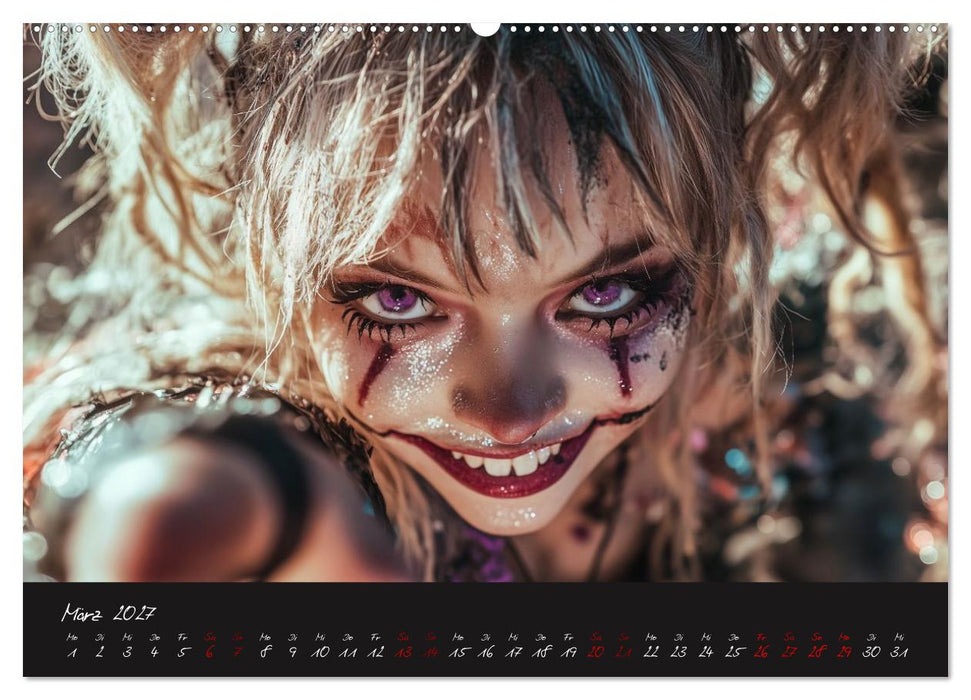Click the "März 2027" month heading

click(108, 613)
